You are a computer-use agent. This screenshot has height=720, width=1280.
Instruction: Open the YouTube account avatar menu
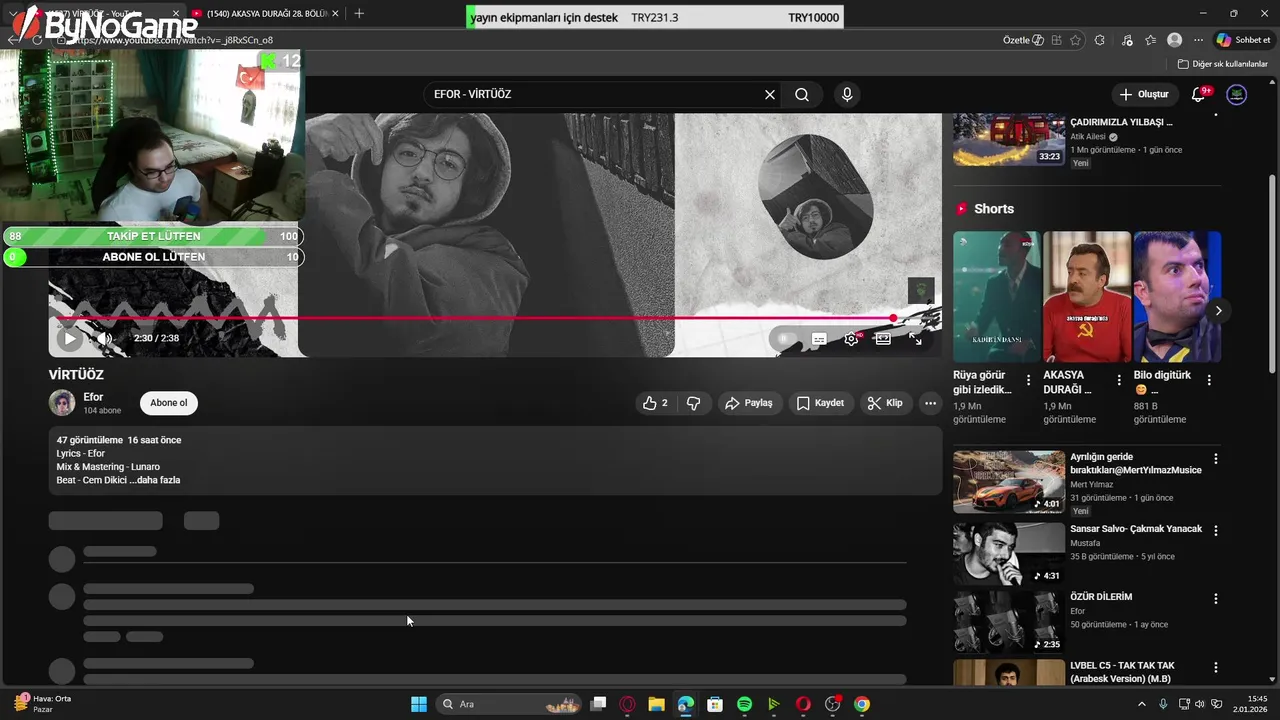coord(1237,94)
